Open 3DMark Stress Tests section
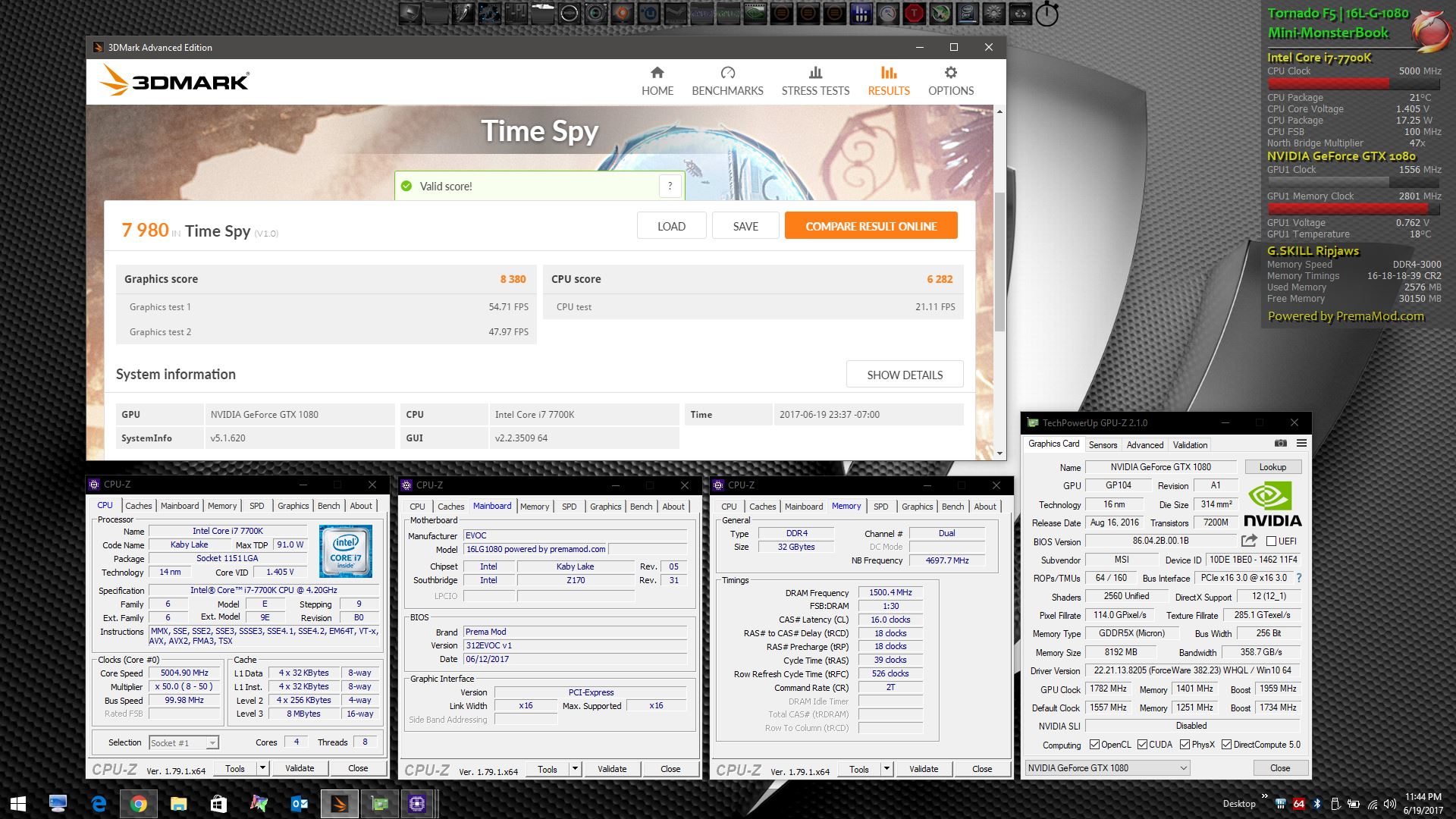1456x819 pixels. [815, 81]
